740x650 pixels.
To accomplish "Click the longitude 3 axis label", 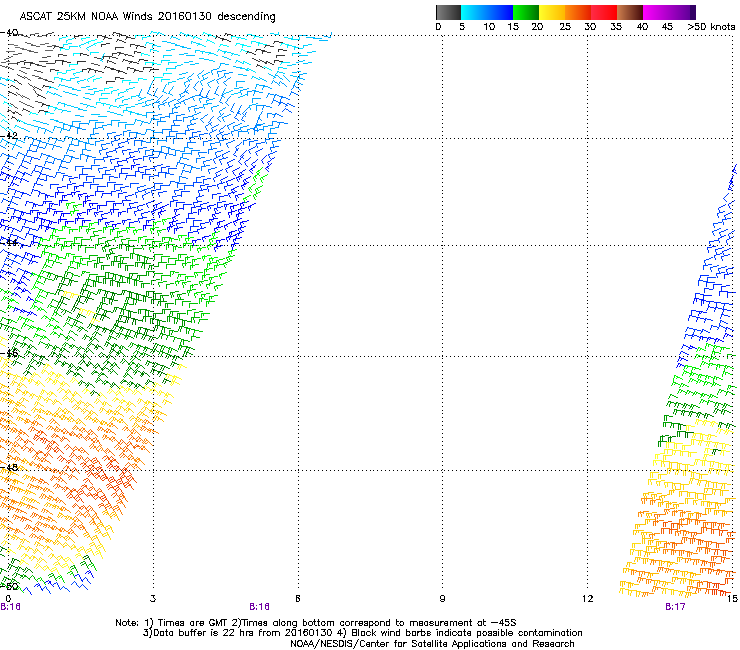I will tap(153, 599).
